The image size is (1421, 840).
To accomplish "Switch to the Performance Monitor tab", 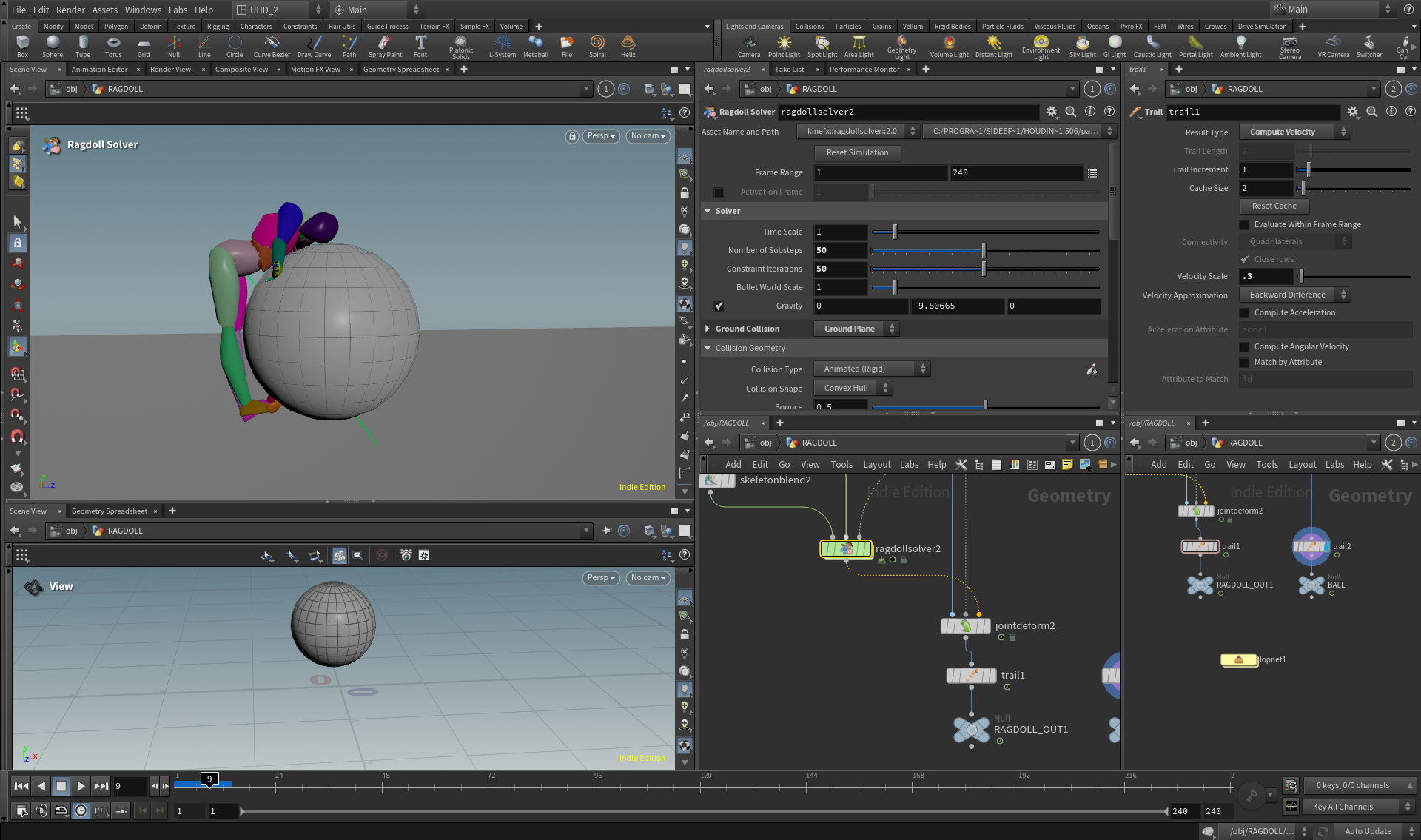I will [864, 69].
